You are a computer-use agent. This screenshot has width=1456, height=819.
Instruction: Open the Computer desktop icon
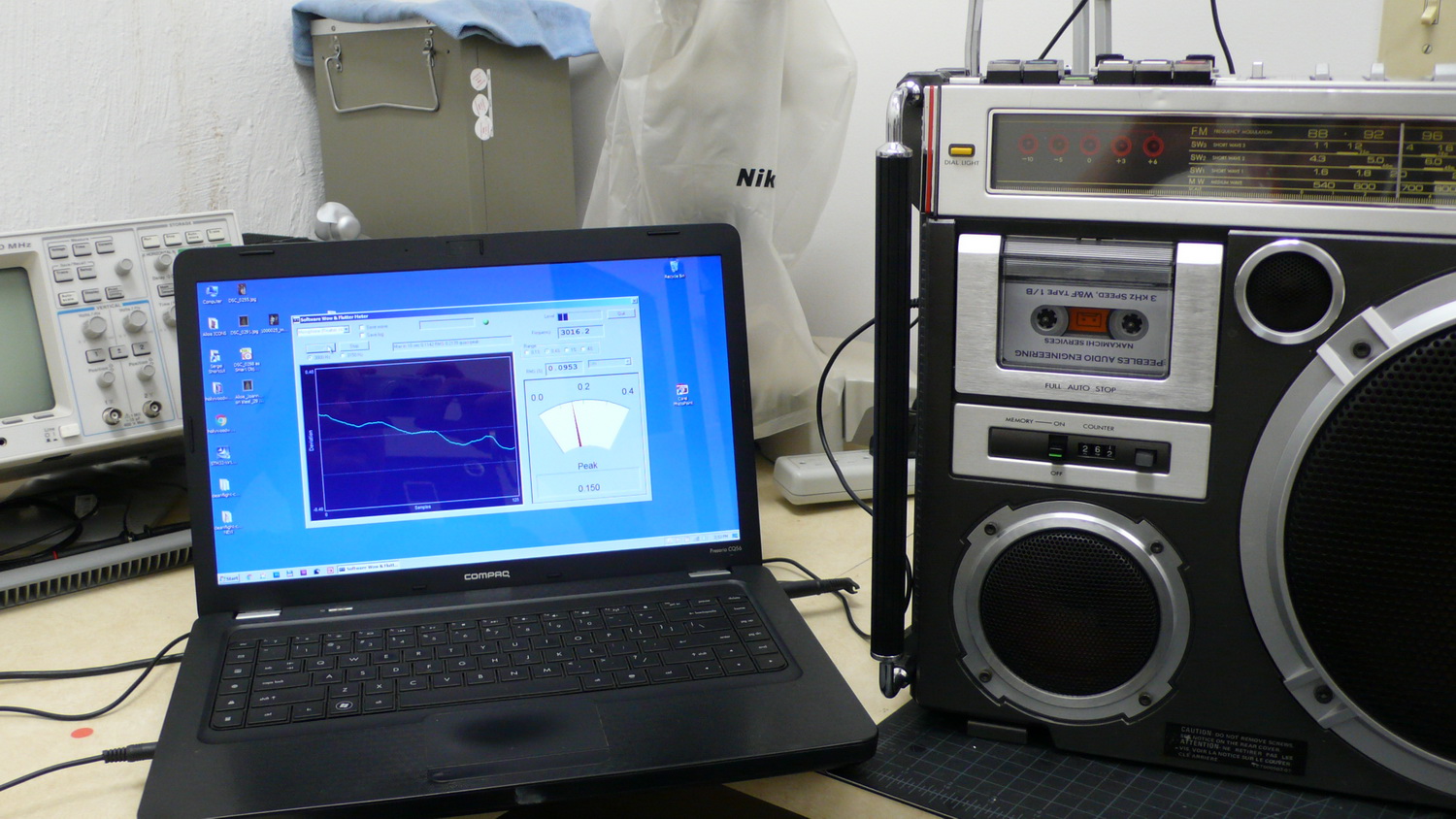point(212,293)
